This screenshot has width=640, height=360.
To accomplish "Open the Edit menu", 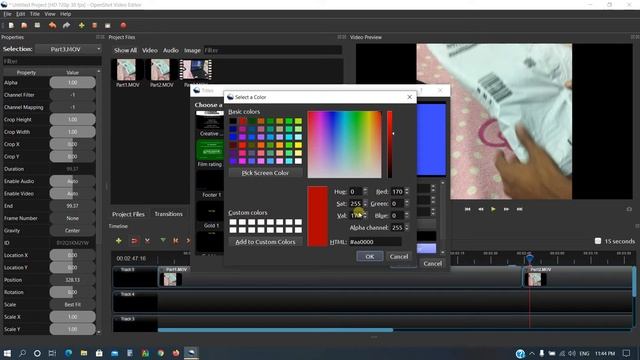I will pyautogui.click(x=20, y=14).
